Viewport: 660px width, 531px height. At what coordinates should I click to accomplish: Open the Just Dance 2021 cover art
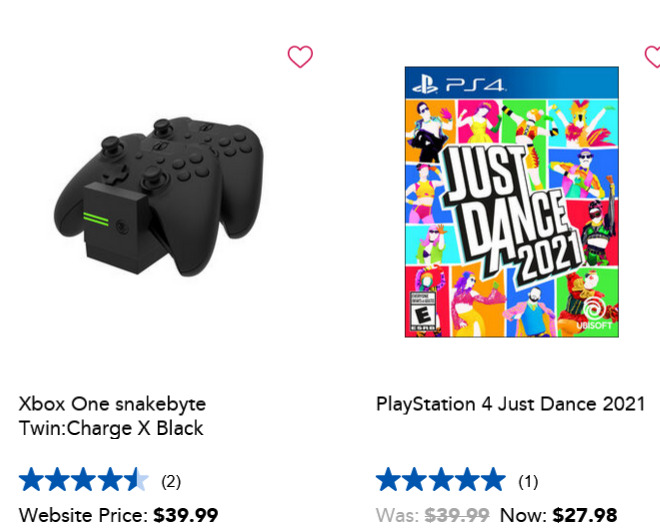[x=511, y=202]
